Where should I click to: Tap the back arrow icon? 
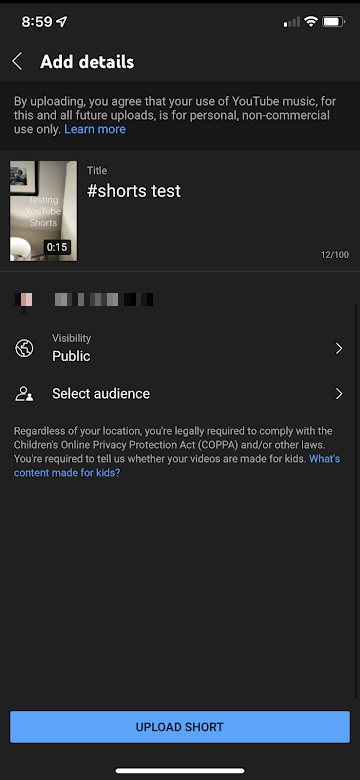tap(17, 62)
